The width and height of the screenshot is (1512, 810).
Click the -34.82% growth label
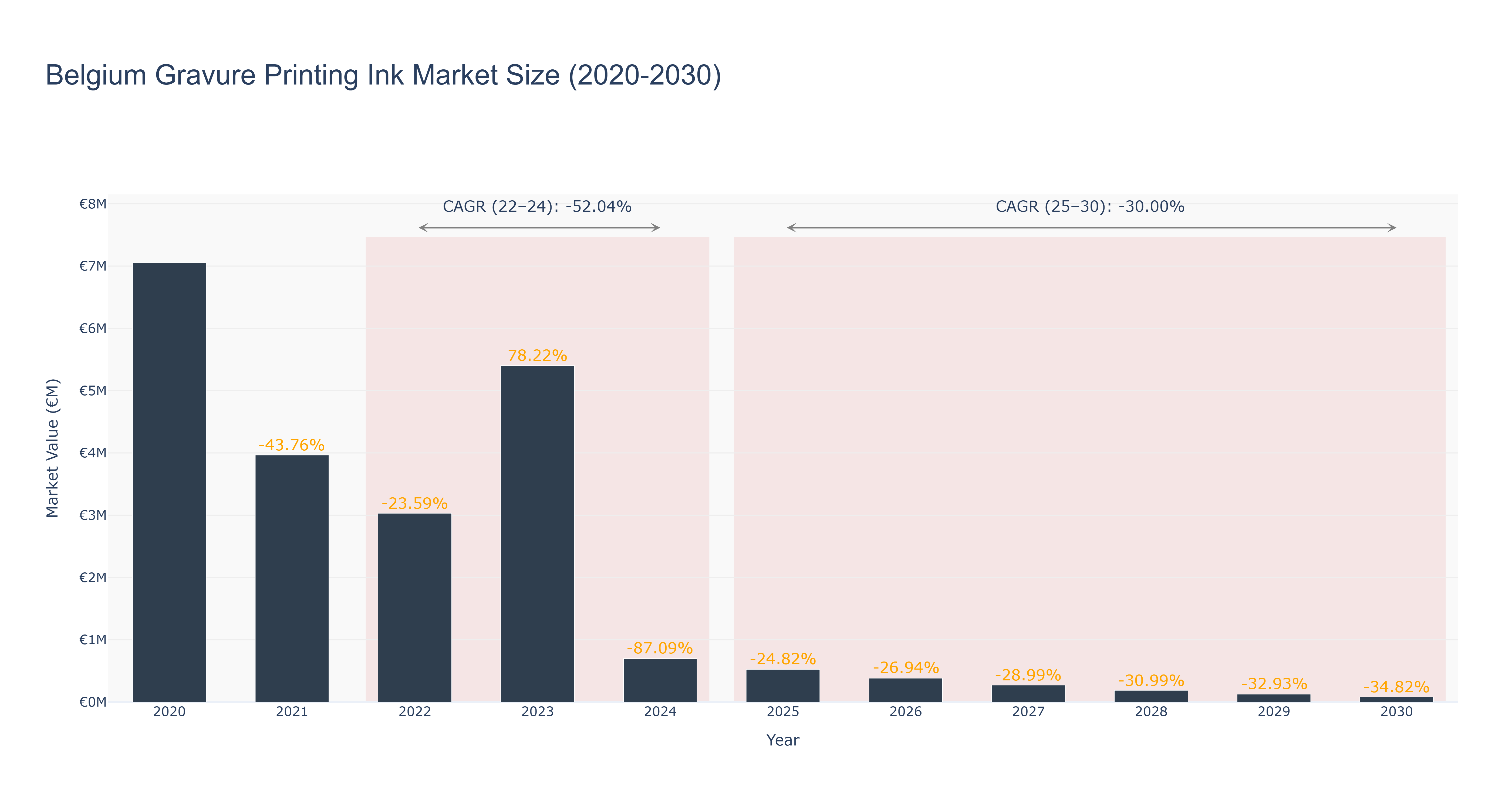pos(1396,687)
